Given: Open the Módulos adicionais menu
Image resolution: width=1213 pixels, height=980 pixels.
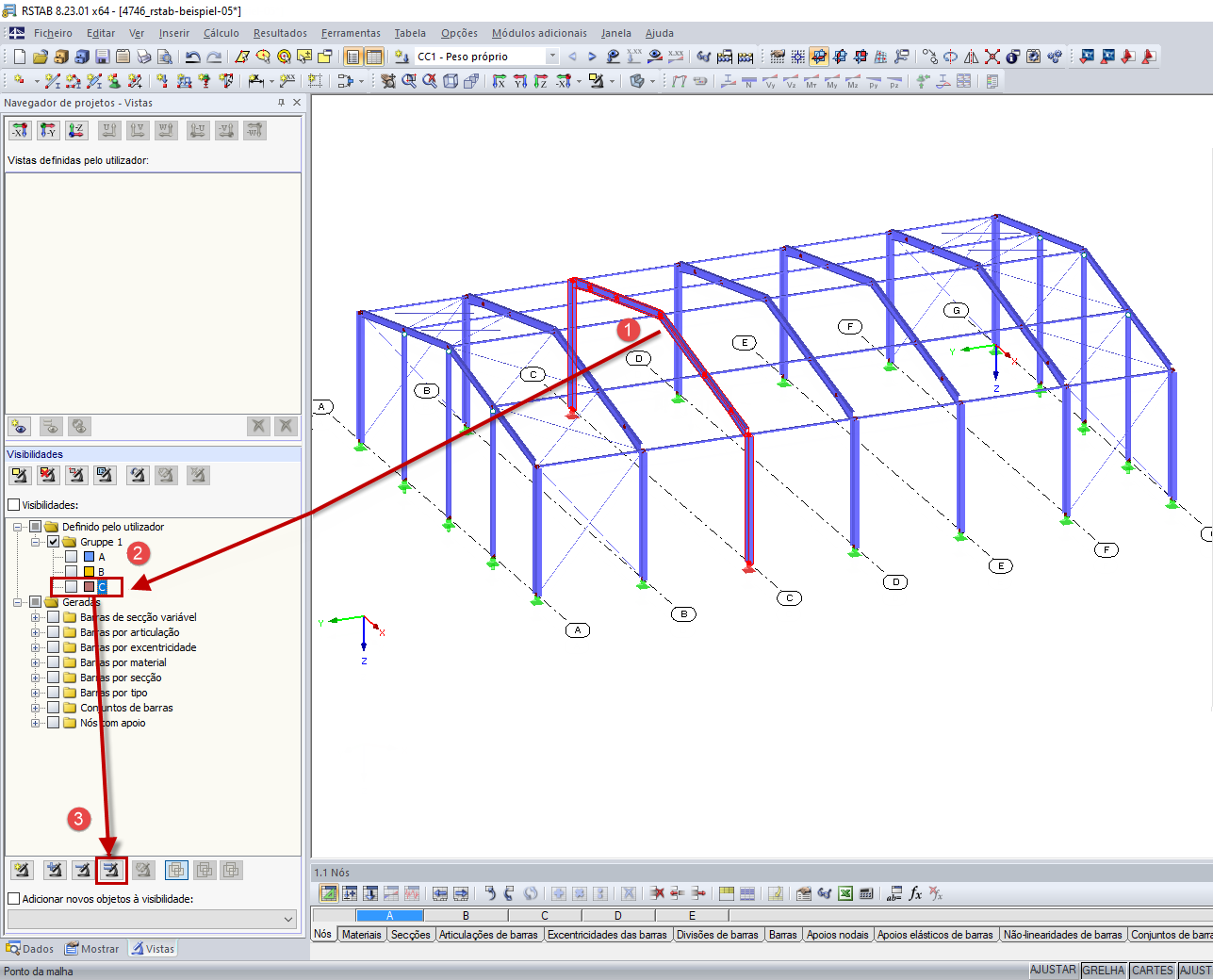Looking at the screenshot, I should (539, 33).
